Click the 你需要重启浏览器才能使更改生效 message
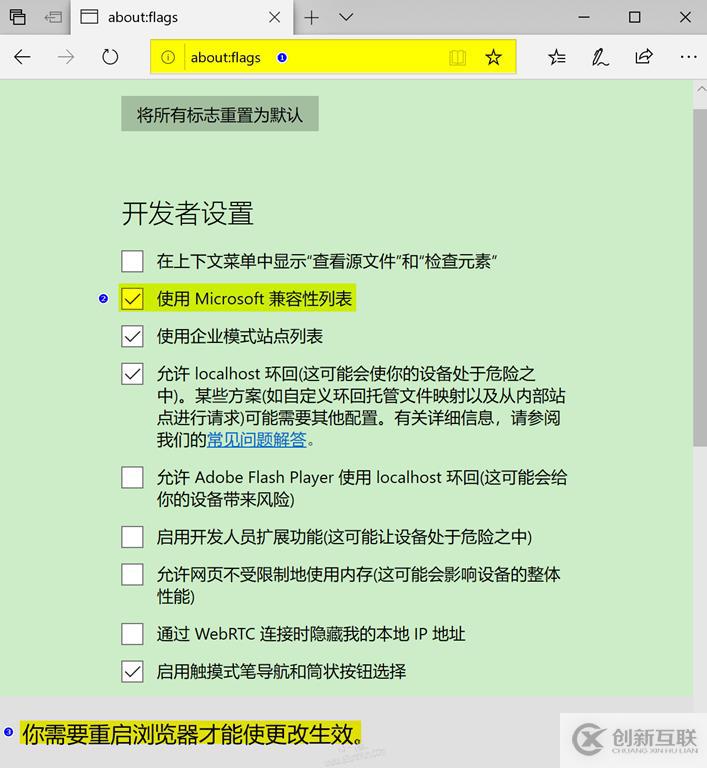This screenshot has height=768, width=707. (x=192, y=734)
